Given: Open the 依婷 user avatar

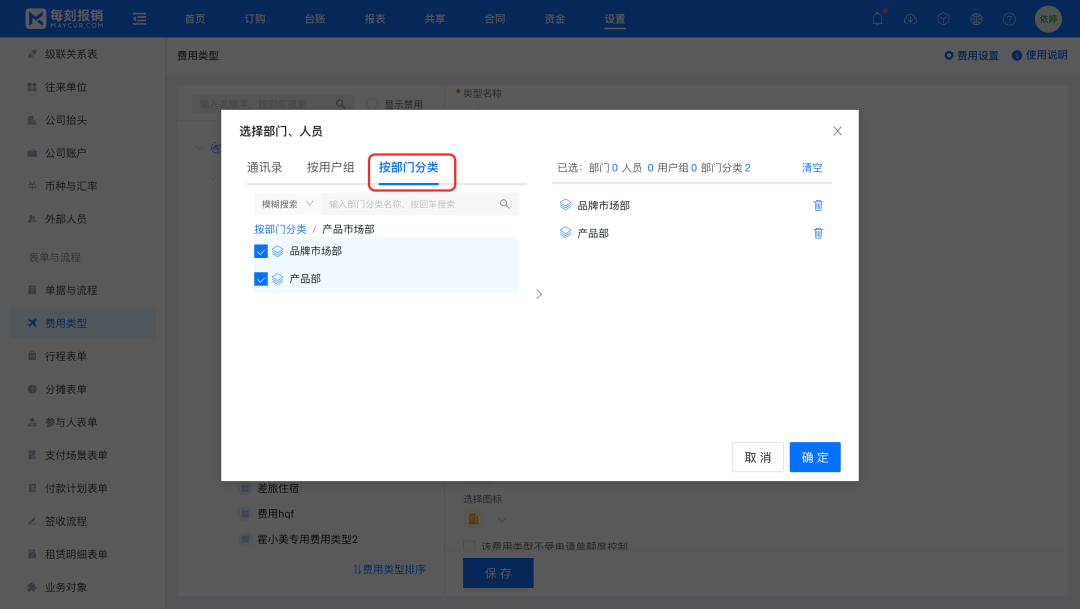Looking at the screenshot, I should tap(1047, 18).
